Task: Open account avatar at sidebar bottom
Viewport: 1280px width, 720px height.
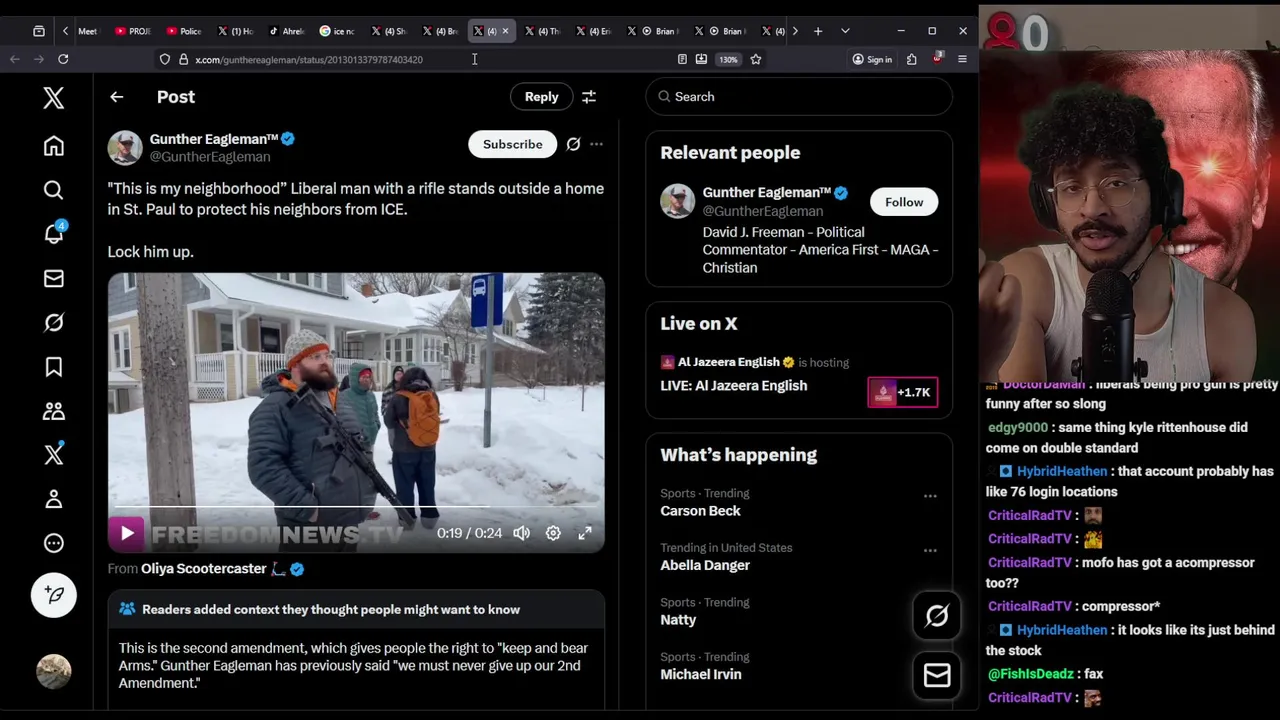Action: point(54,671)
